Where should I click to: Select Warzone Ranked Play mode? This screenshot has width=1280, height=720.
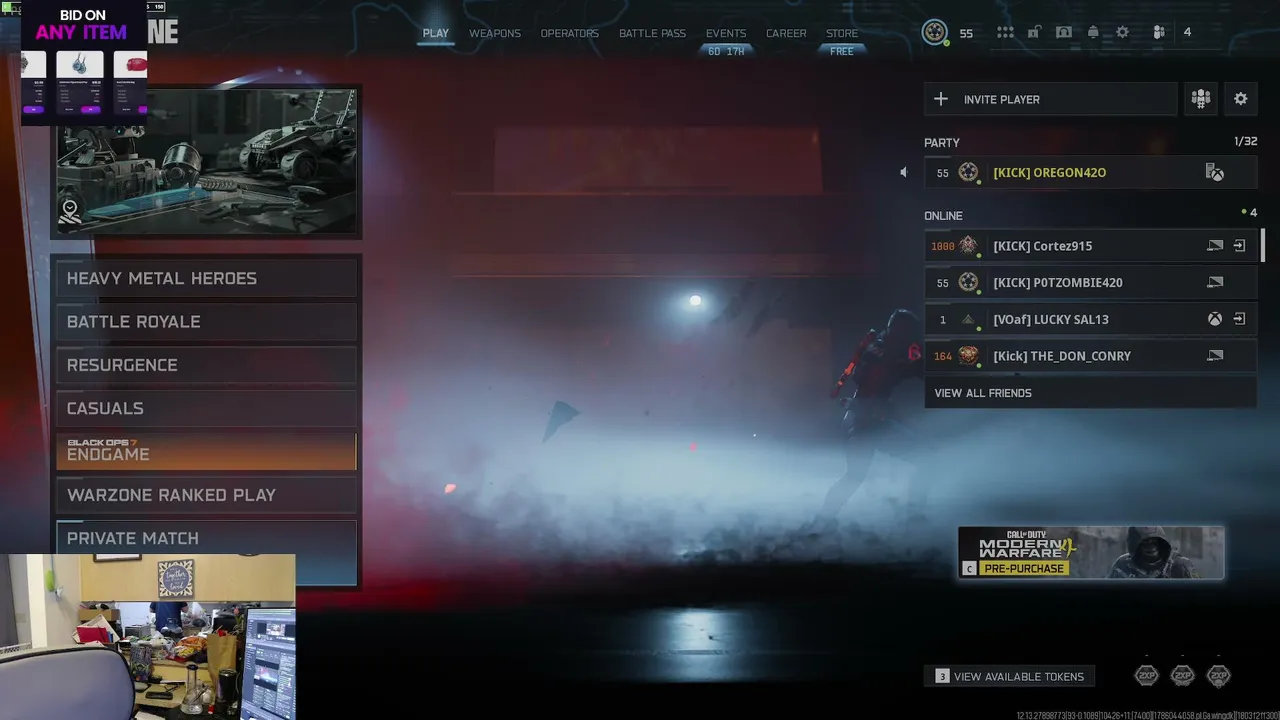[x=206, y=495]
